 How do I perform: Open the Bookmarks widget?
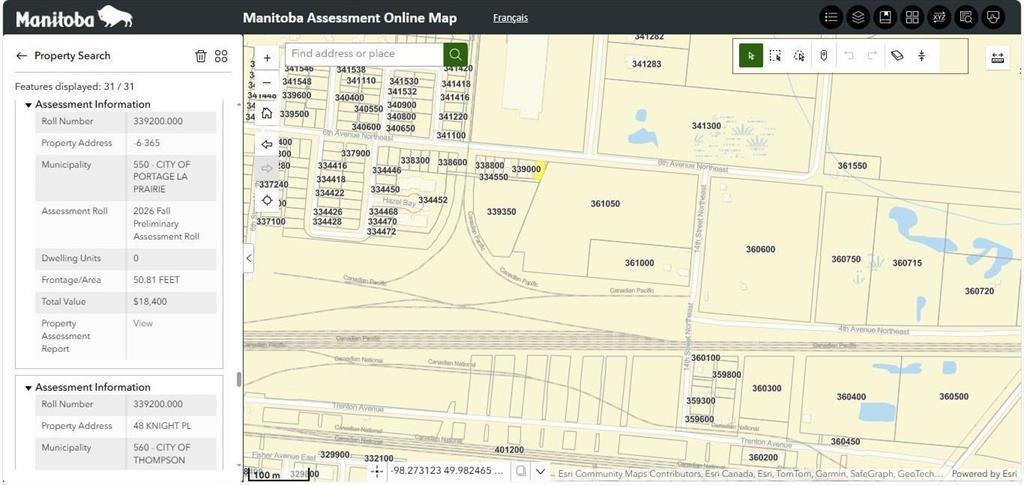point(885,17)
